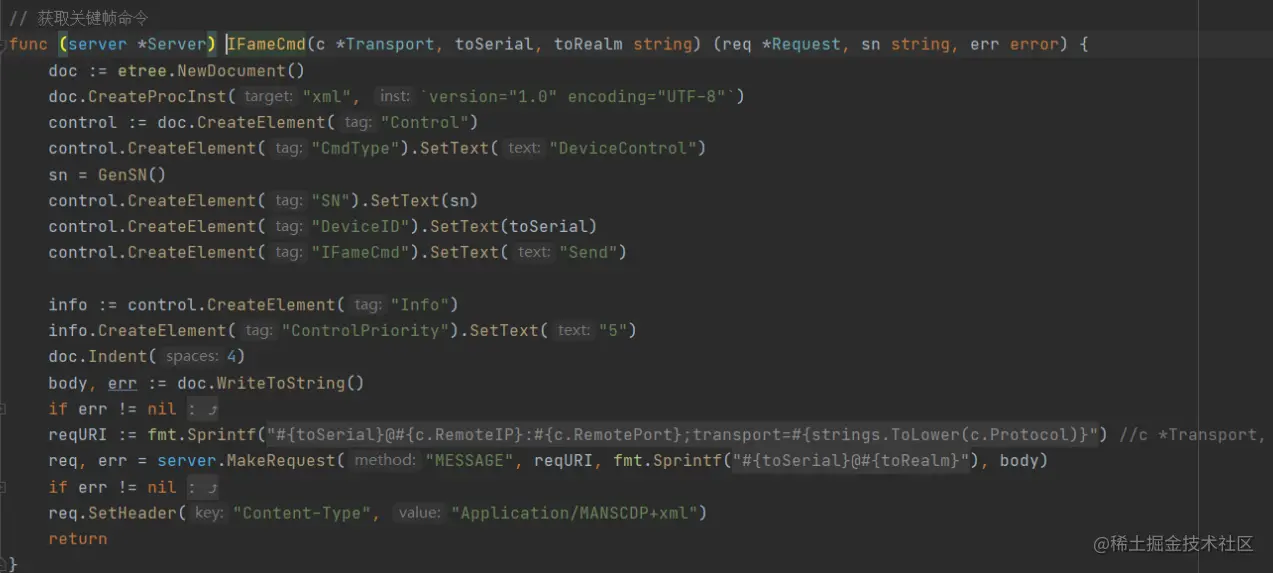This screenshot has height=573, width=1273.
Task: Click the 'key:' inlay hint in SetHeader
Action: 208,513
